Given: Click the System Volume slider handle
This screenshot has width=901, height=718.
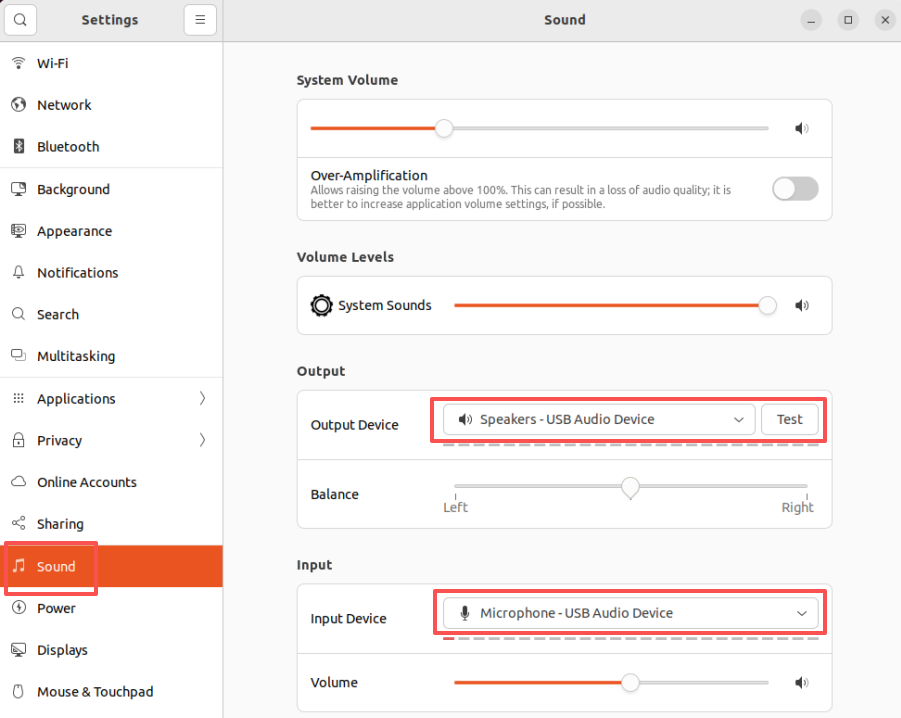Looking at the screenshot, I should [x=444, y=128].
